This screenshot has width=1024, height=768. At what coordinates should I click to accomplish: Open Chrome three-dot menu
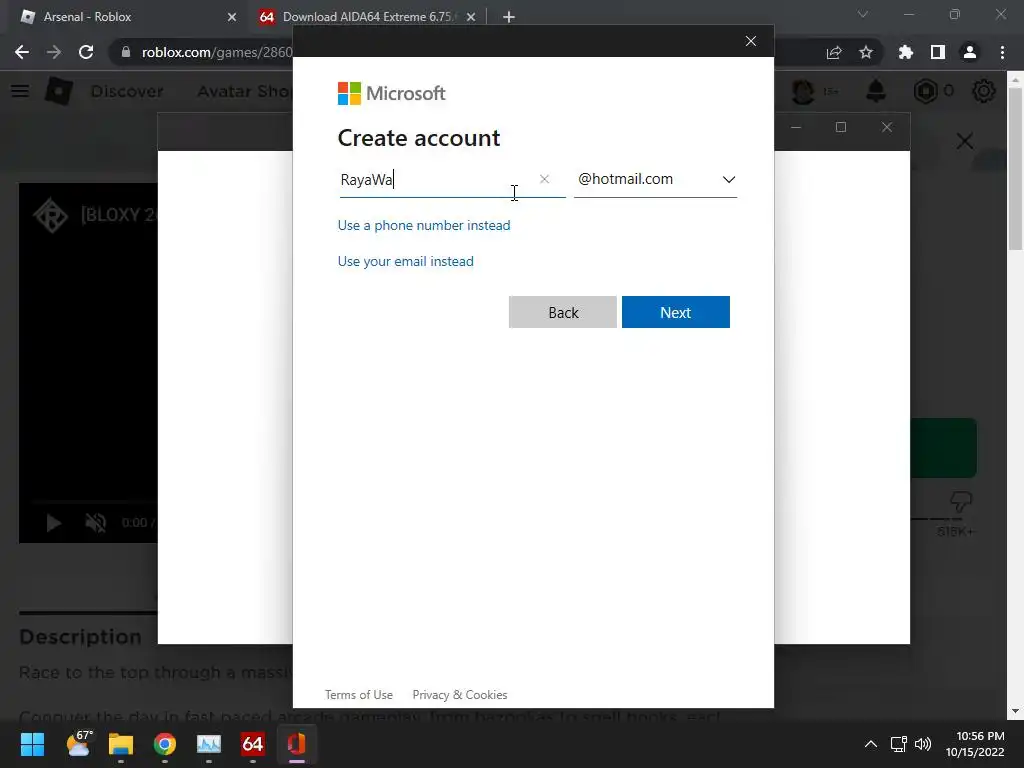point(1002,52)
